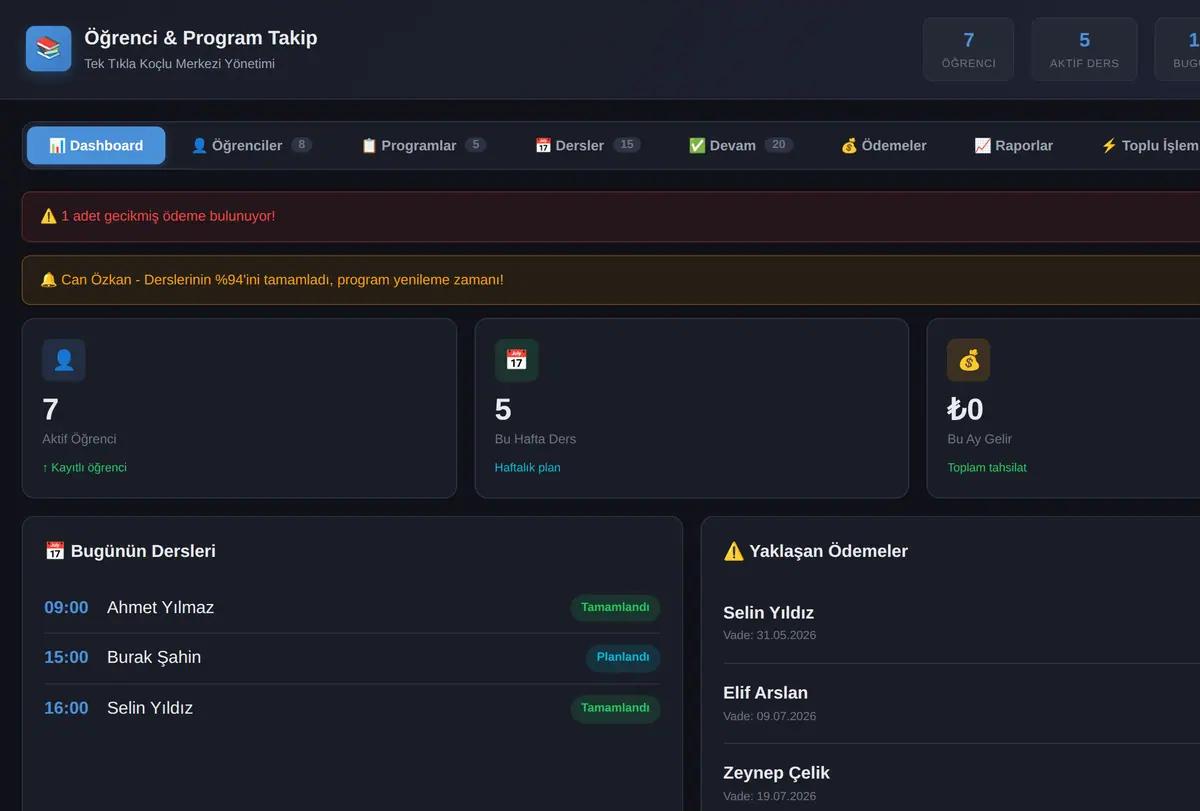Click the "Yaklaşan Ödemeler" section heading
1200x811 pixels.
coord(815,551)
